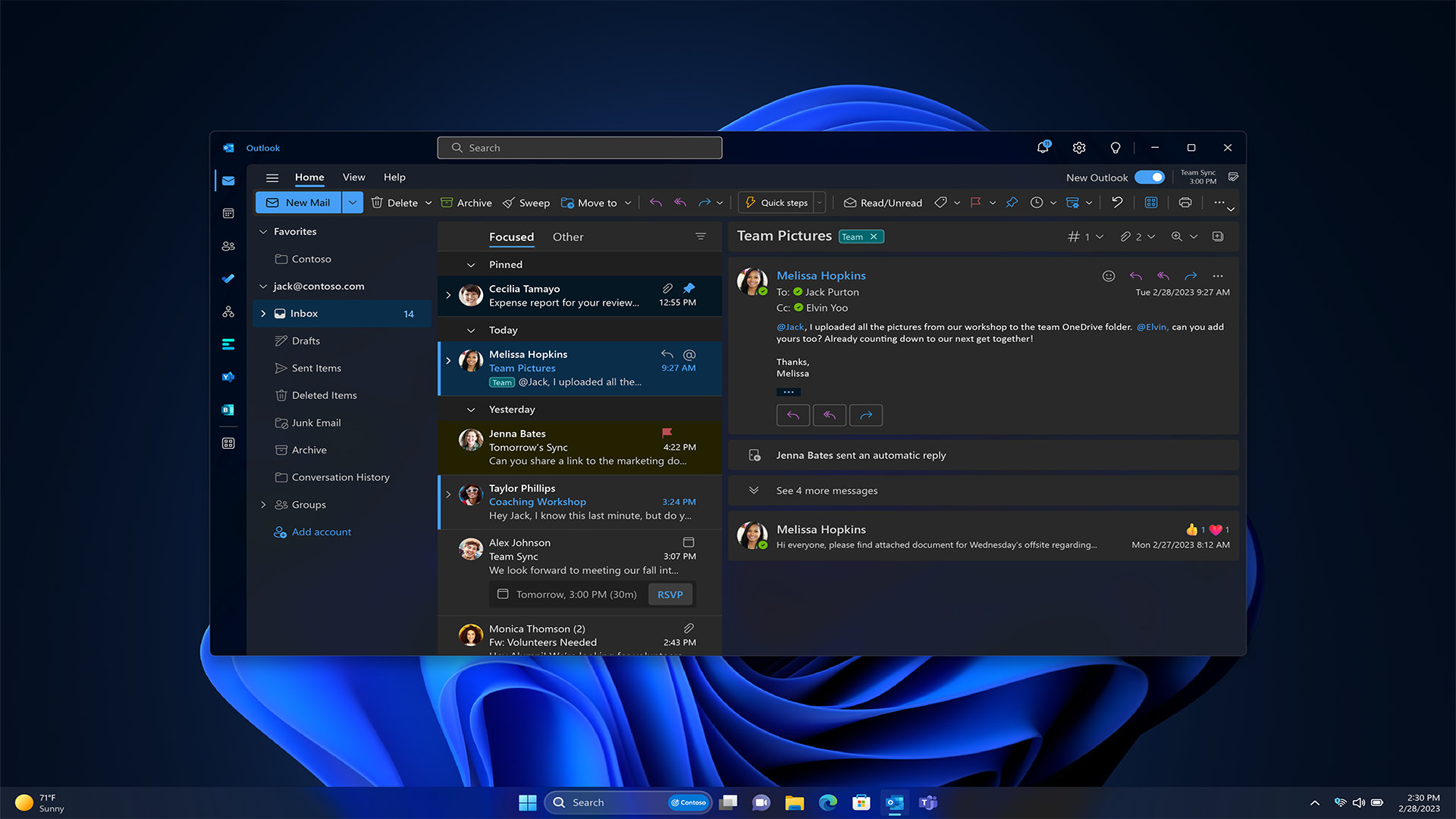Click the New Mail button
Screen dimensions: 1456x819
click(299, 202)
